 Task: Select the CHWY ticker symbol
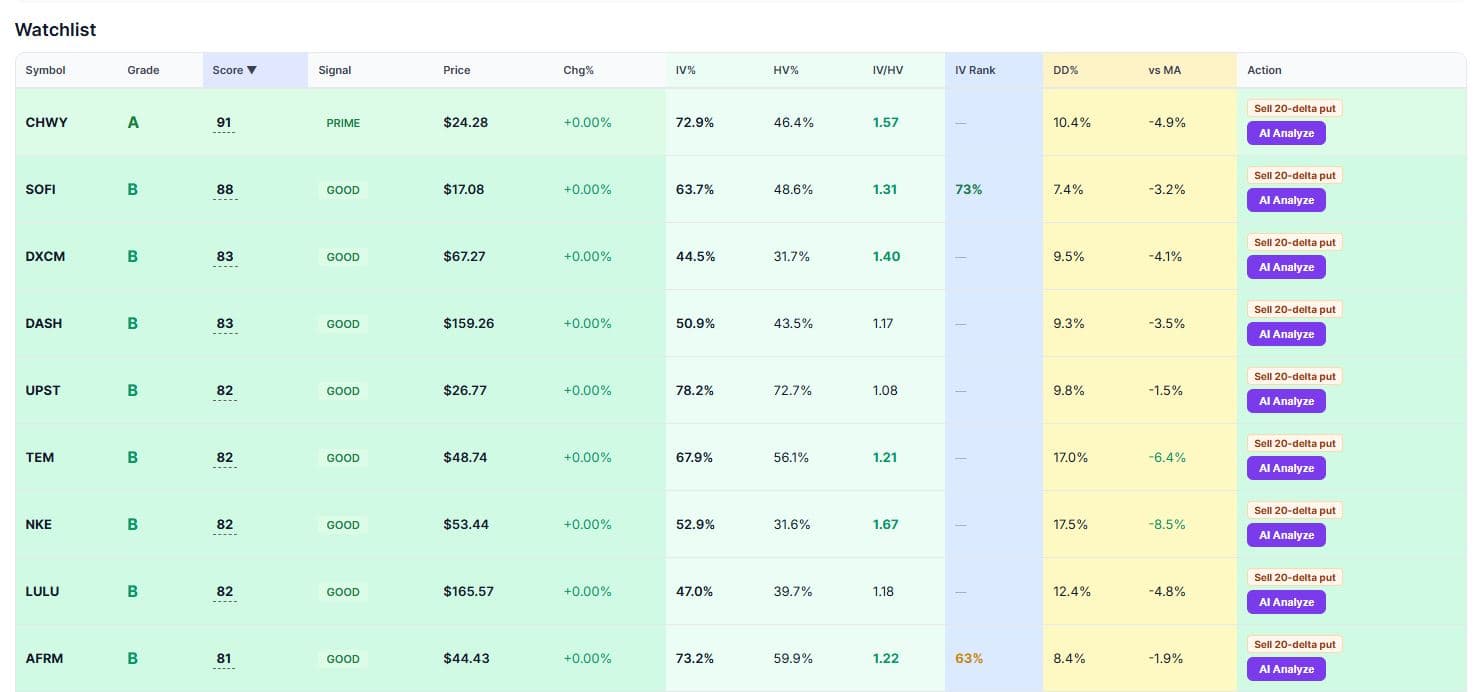click(46, 122)
